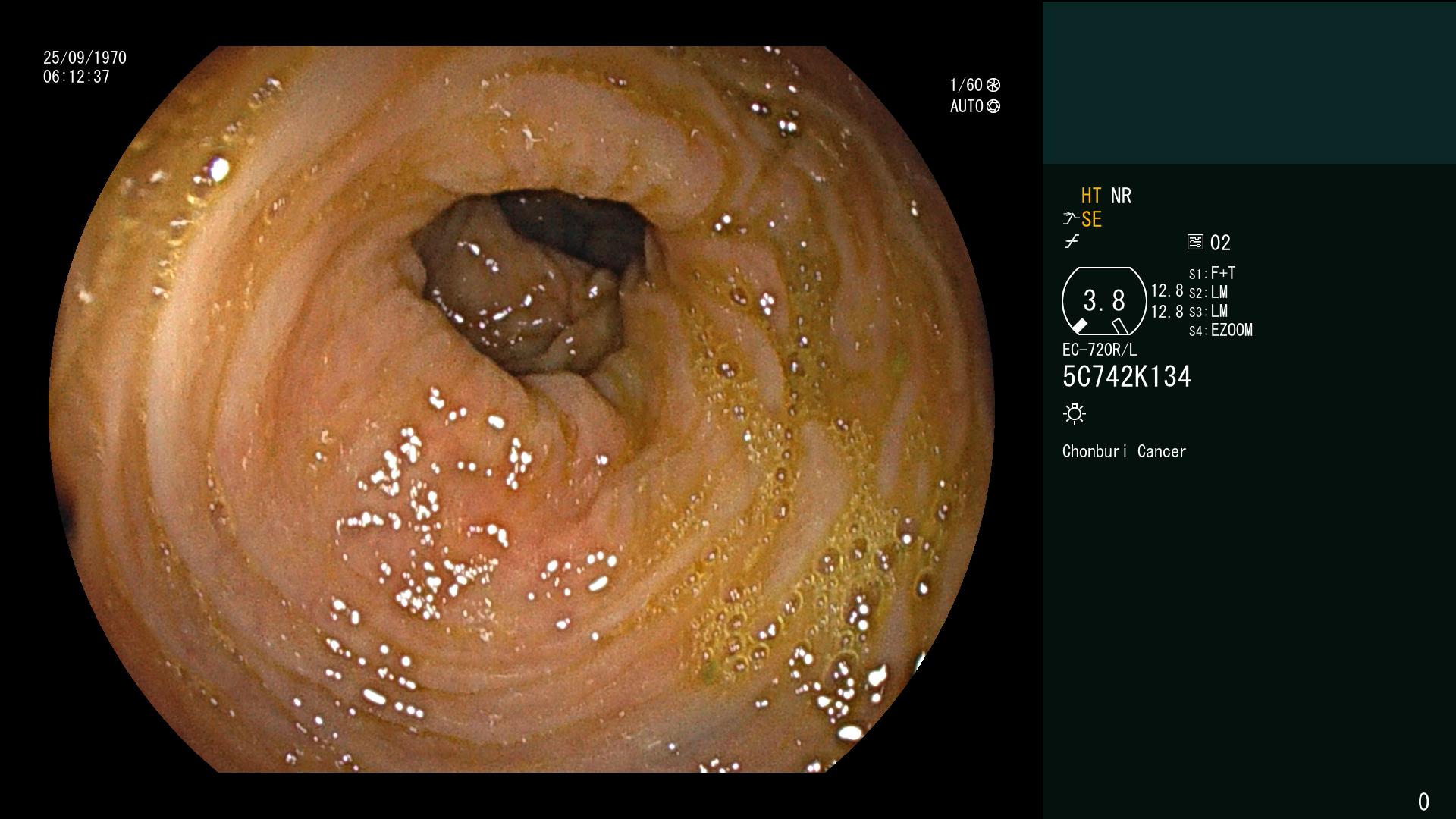Viewport: 1456px width, 819px height.
Task: Click the S2 LM switch assignment
Action: (1208, 292)
